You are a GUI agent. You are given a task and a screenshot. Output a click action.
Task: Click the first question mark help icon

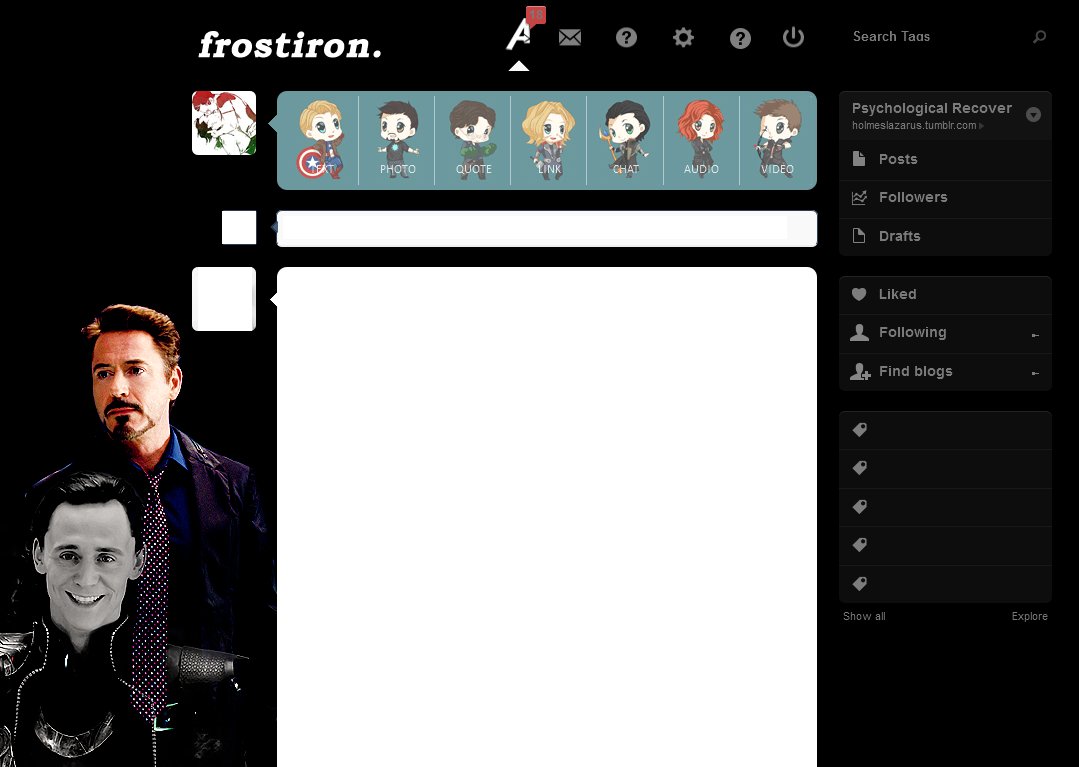pos(626,37)
